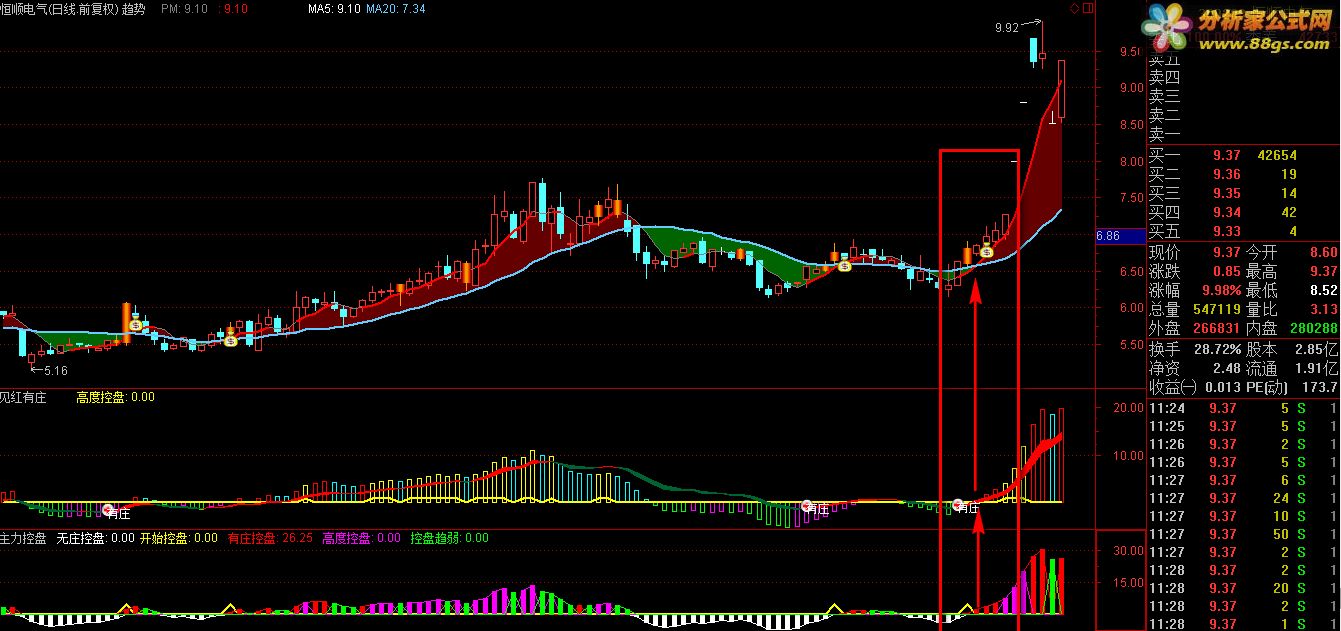Click the 9.00 price axis label
Screen dimensions: 1341x631
pos(1130,88)
